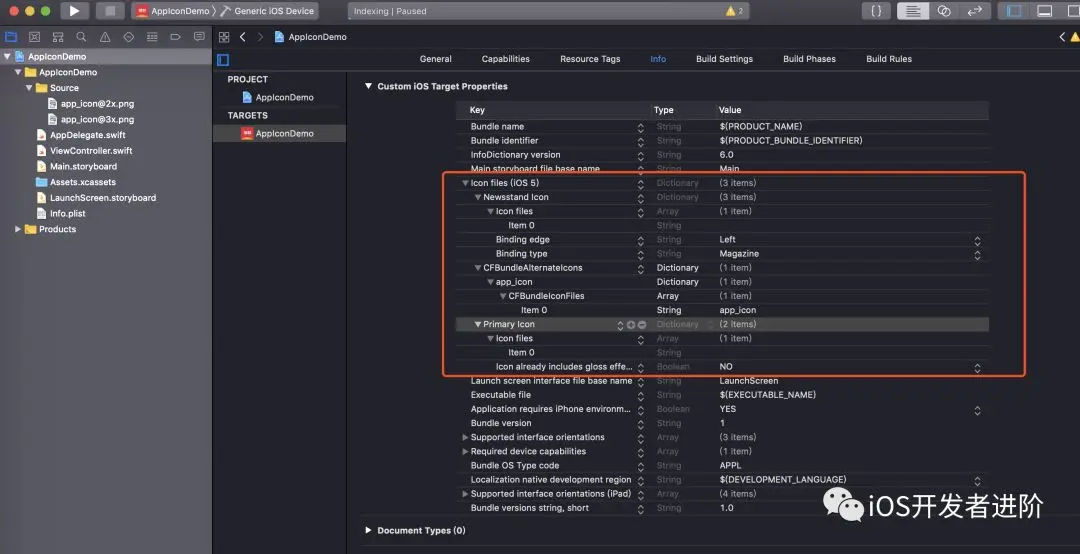The image size is (1080, 554).
Task: Switch to the Standard editor
Action: [913, 11]
